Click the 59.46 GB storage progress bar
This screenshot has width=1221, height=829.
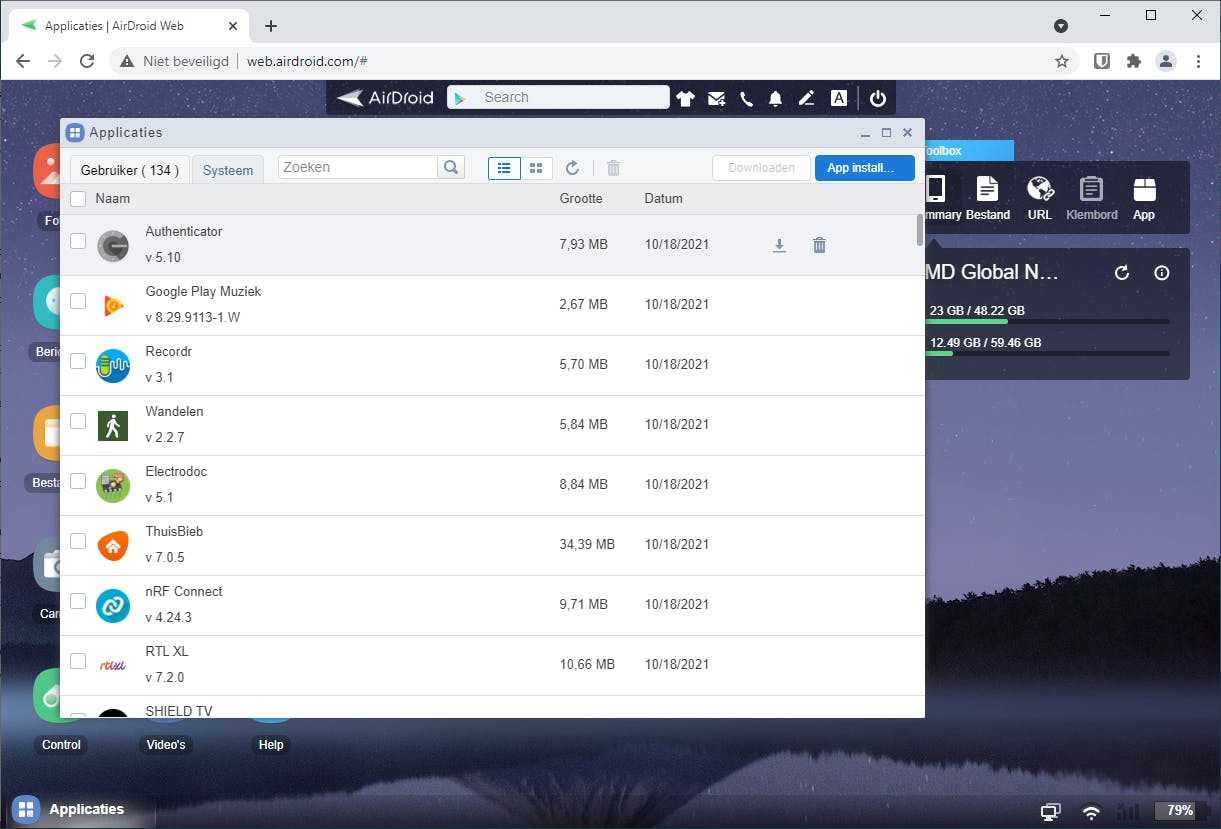pyautogui.click(x=1049, y=354)
